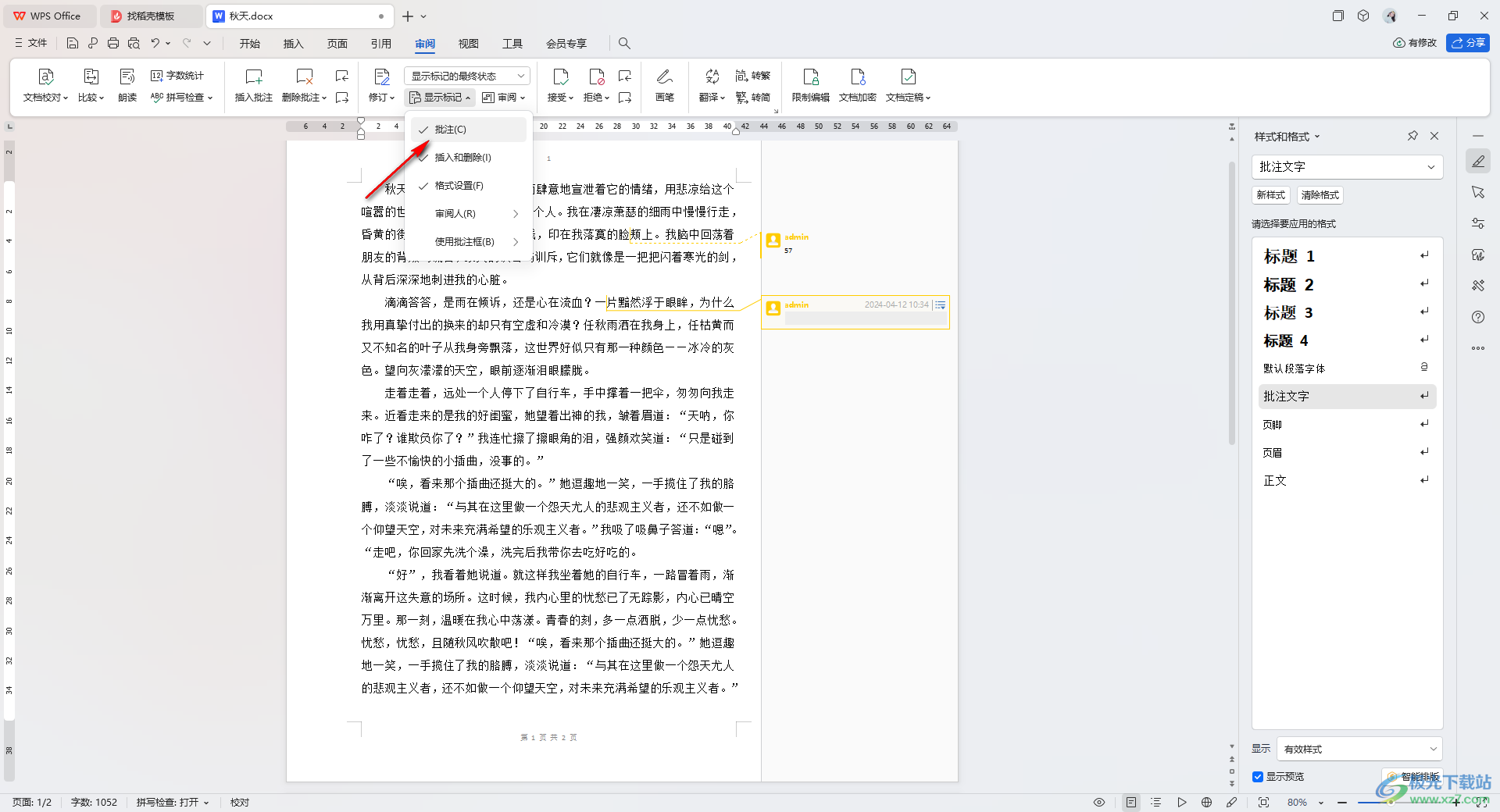Viewport: 1500px width, 812px height.
Task: Expand the 审阅人(R) submenu
Action: pos(469,214)
